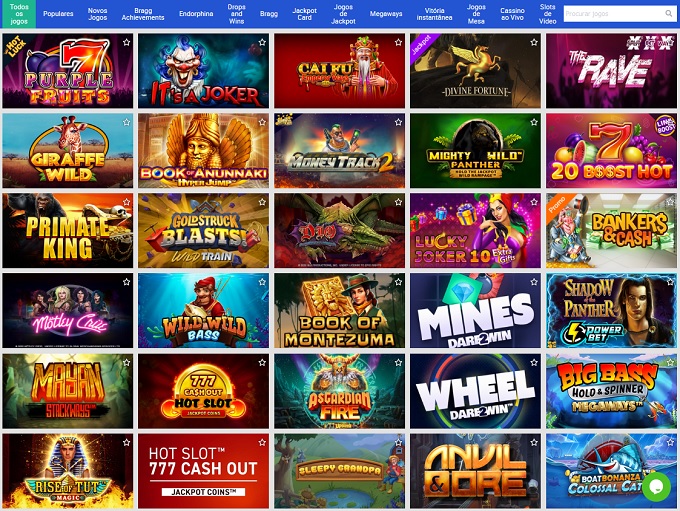
Task: Open the Big Bass Hold & Spinner game
Action: pos(611,391)
